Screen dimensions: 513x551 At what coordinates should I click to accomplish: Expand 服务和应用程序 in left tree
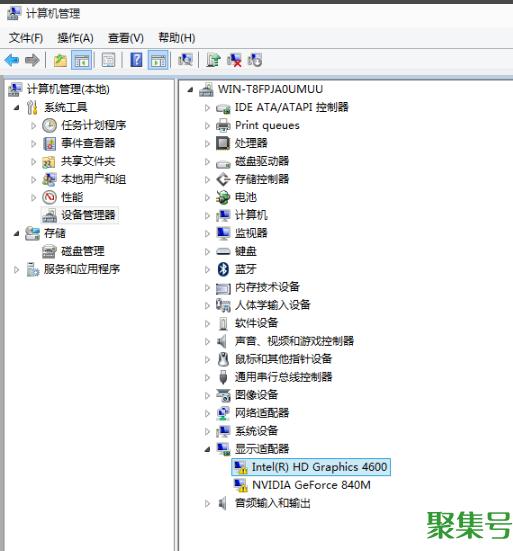[16, 270]
